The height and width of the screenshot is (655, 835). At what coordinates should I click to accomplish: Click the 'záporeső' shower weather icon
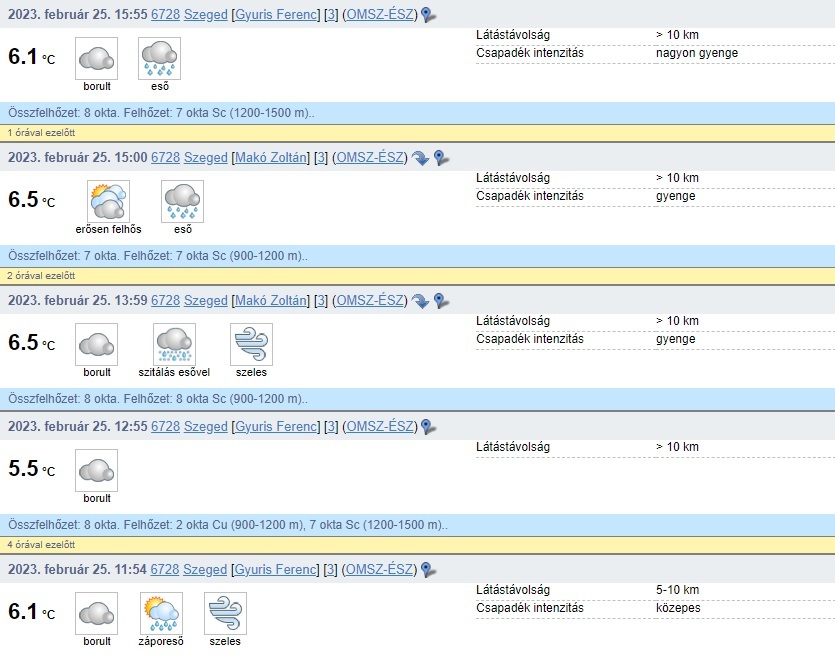tap(160, 613)
